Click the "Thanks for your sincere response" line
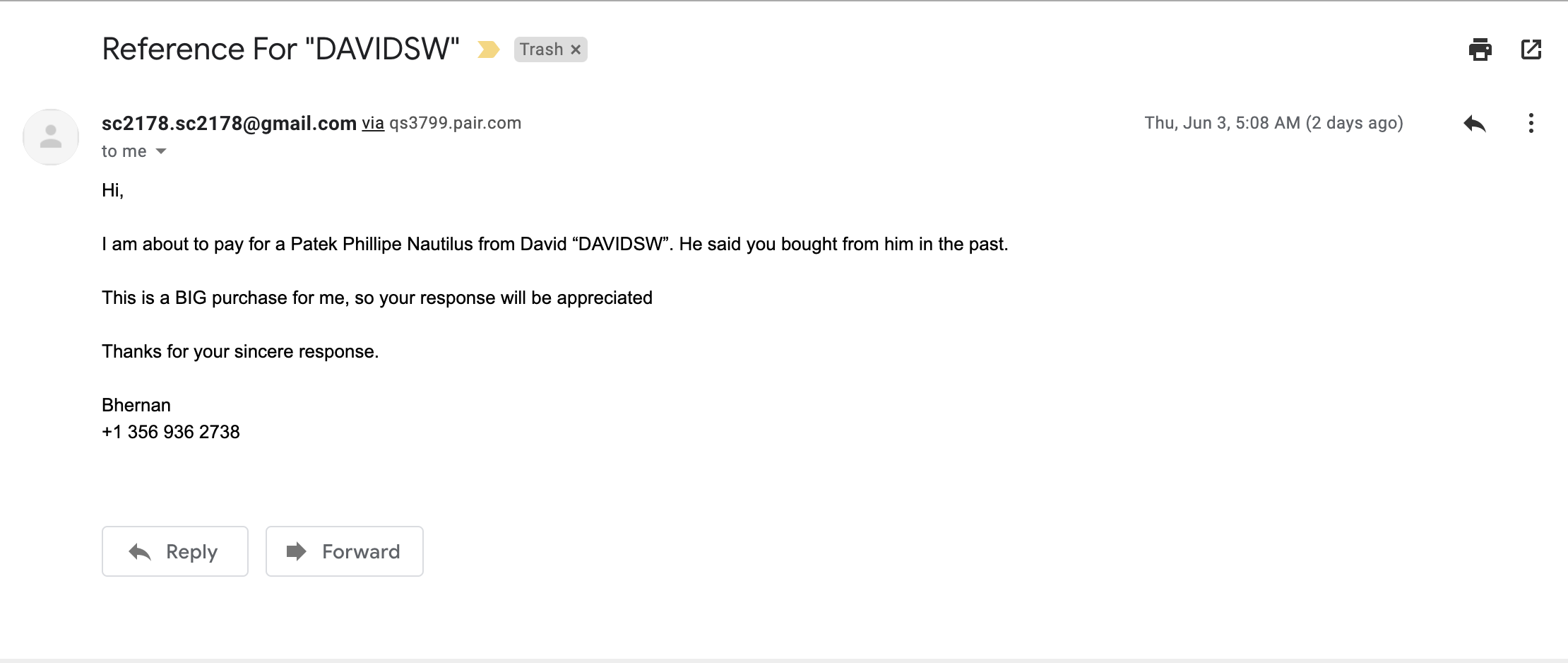This screenshot has height=663, width=1568. click(x=240, y=352)
